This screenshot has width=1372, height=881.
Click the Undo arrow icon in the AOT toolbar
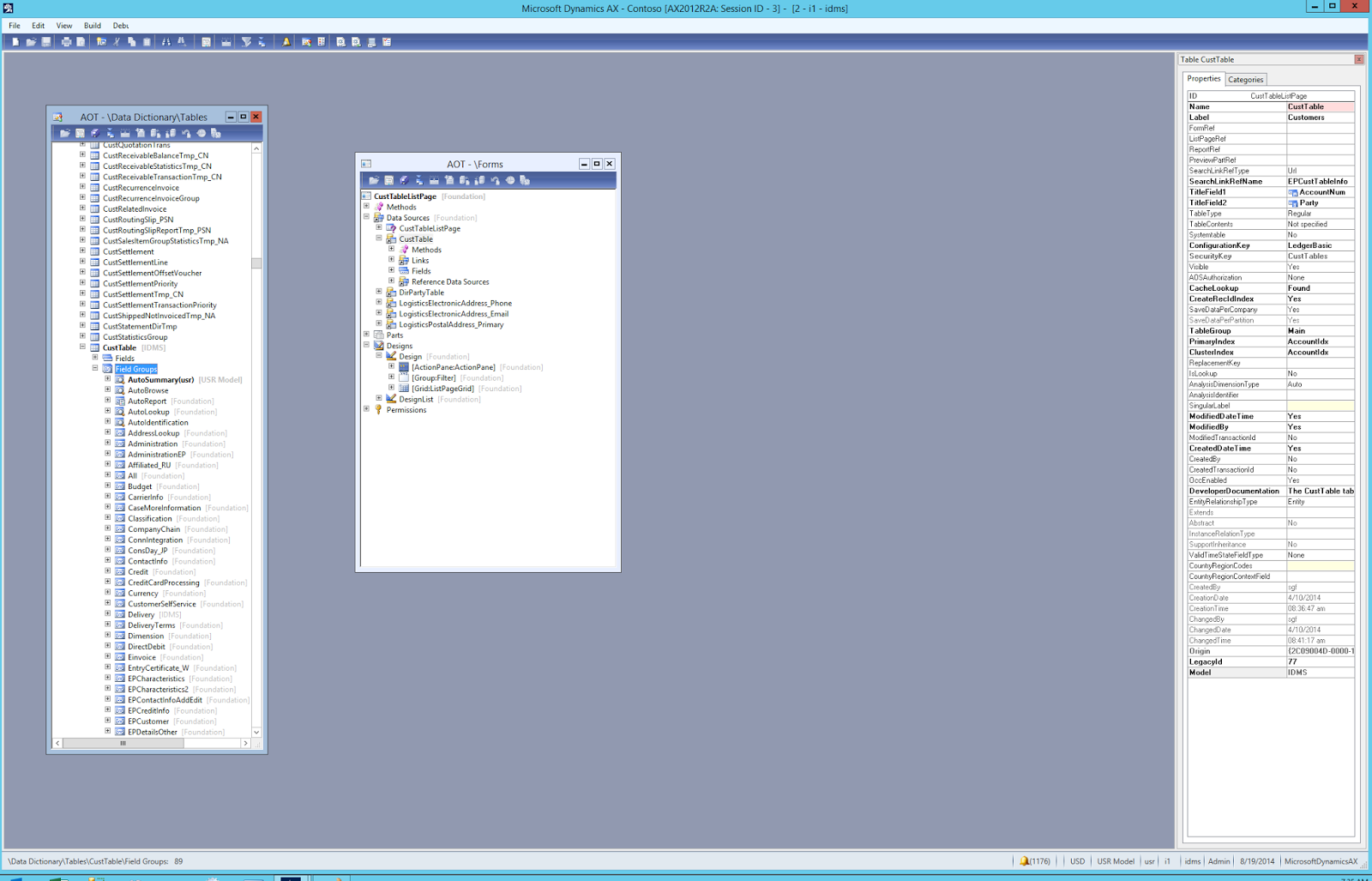click(x=185, y=133)
